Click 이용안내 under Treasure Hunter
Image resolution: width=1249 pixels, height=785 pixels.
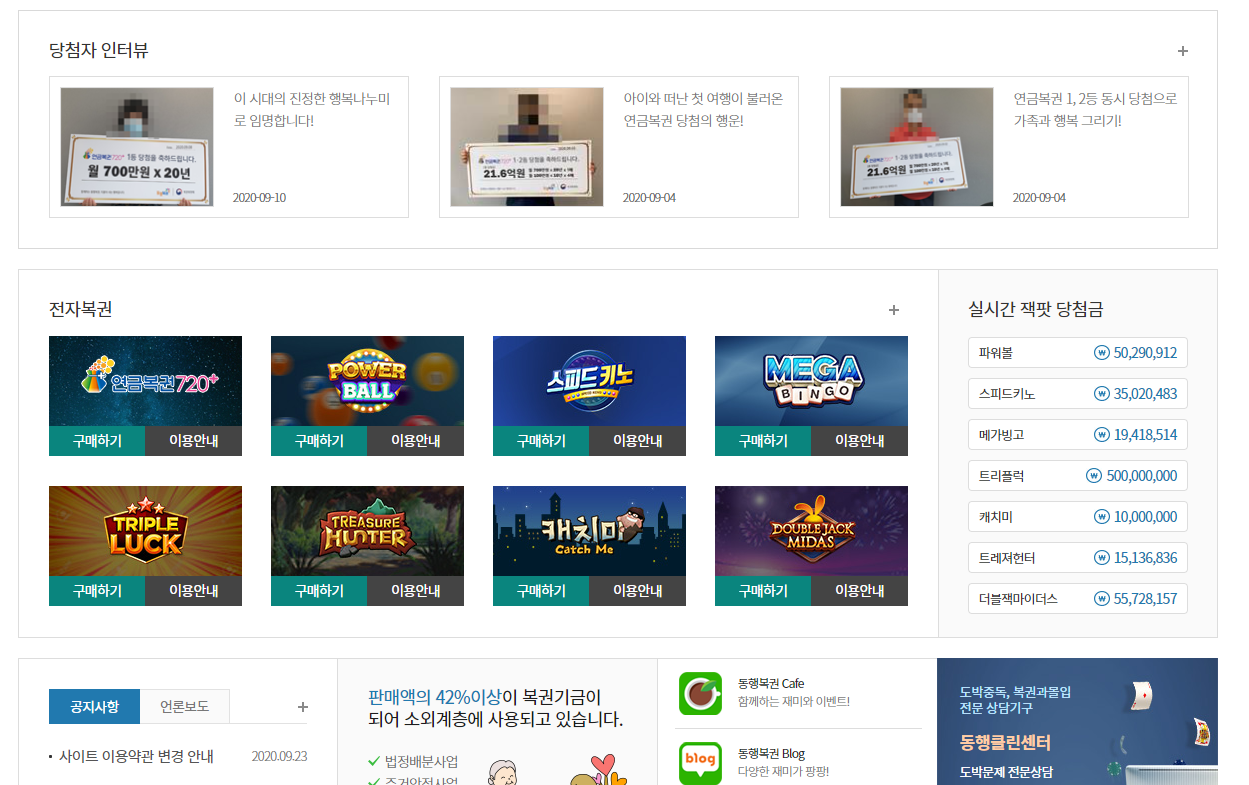click(x=415, y=591)
